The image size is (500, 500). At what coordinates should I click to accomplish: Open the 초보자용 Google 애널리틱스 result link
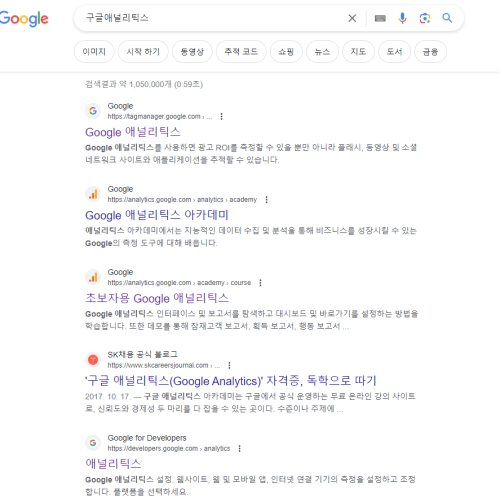[x=157, y=298]
